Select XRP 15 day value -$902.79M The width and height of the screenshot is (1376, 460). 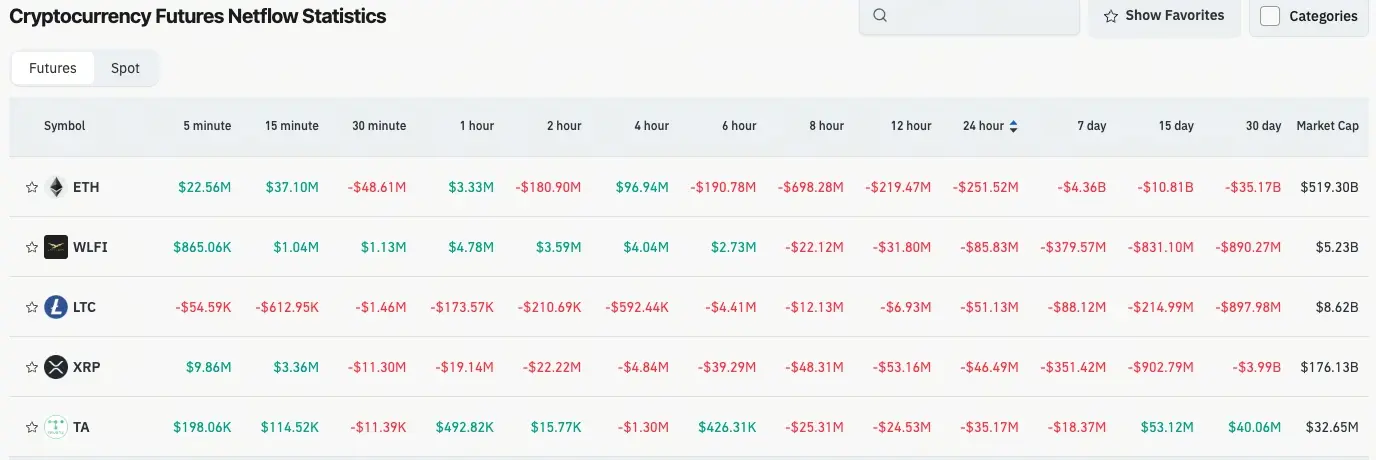point(1161,367)
